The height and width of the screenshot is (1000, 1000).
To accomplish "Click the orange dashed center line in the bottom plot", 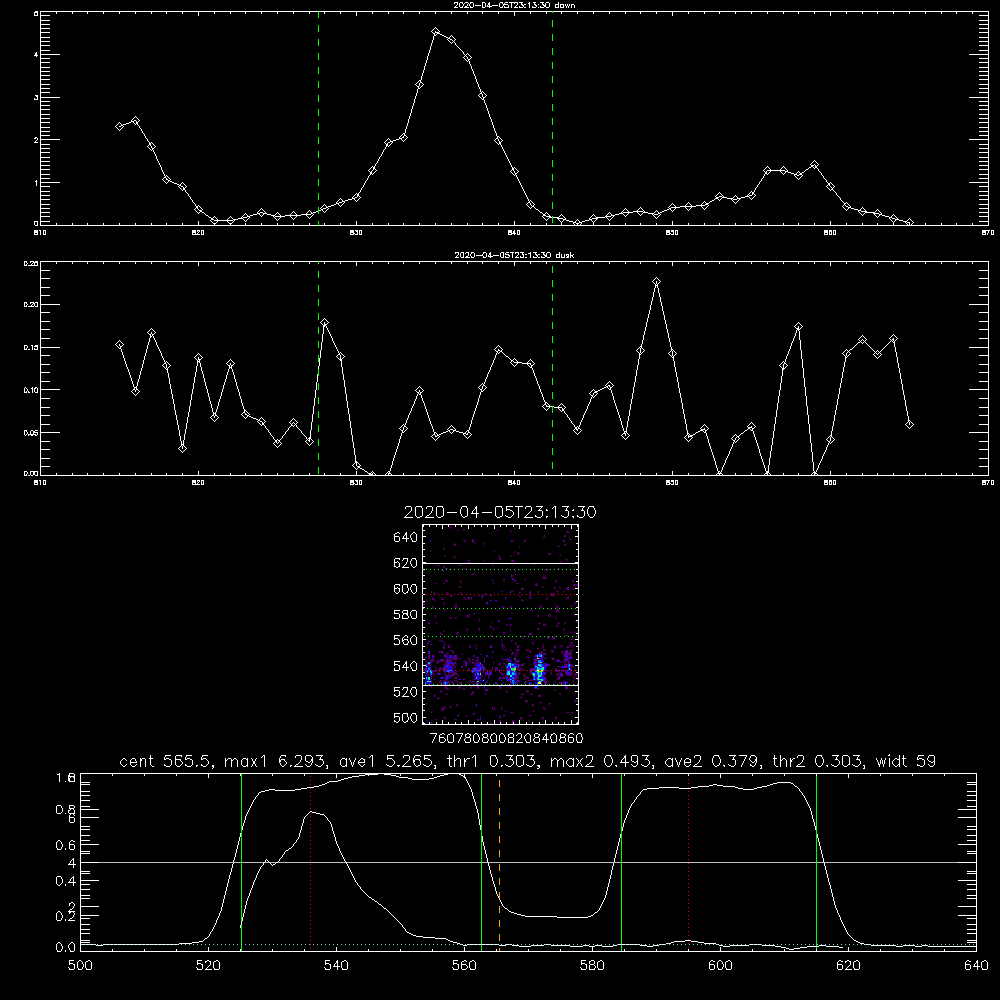I will (499, 861).
